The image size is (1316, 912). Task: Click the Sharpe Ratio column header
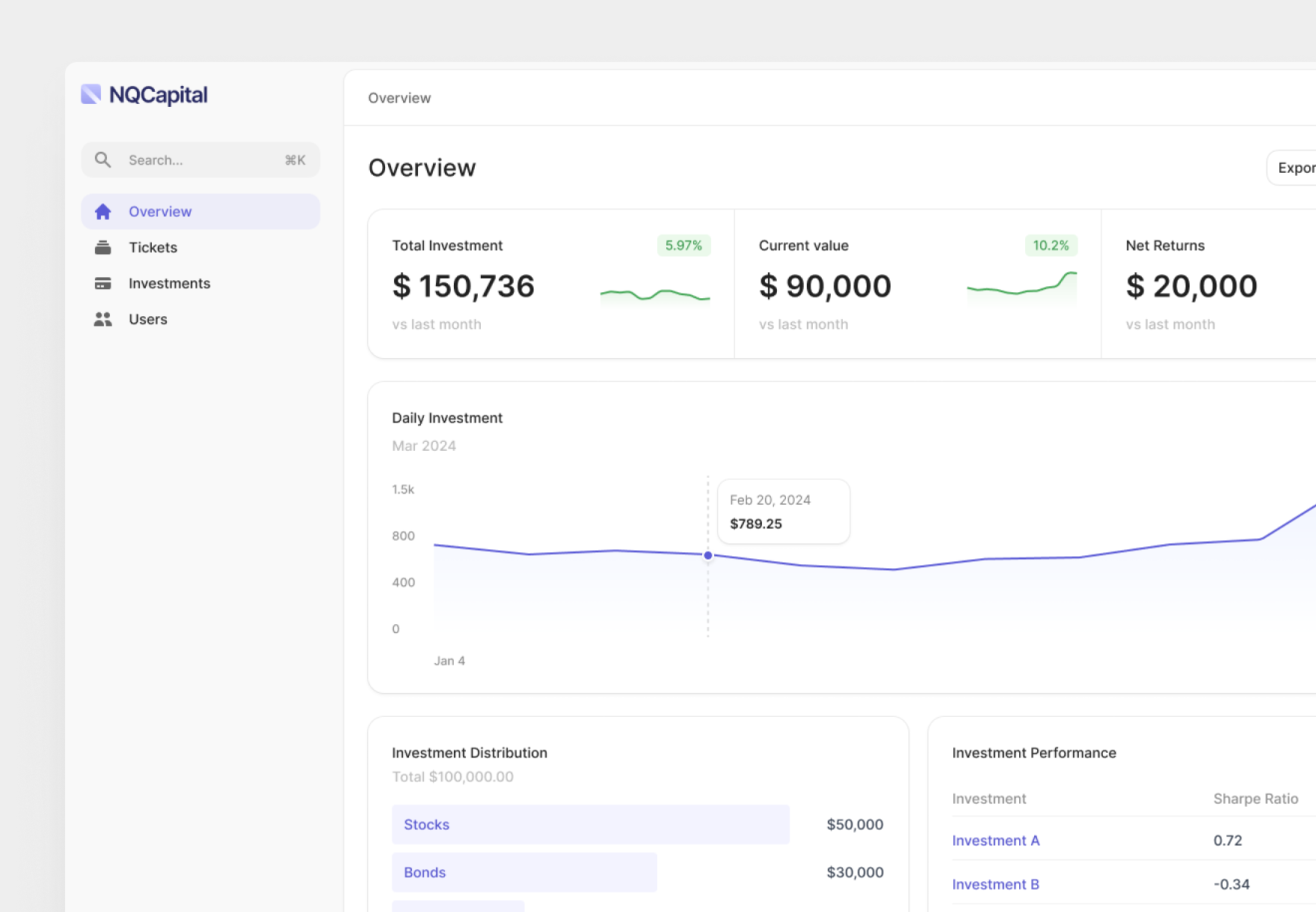(x=1255, y=798)
